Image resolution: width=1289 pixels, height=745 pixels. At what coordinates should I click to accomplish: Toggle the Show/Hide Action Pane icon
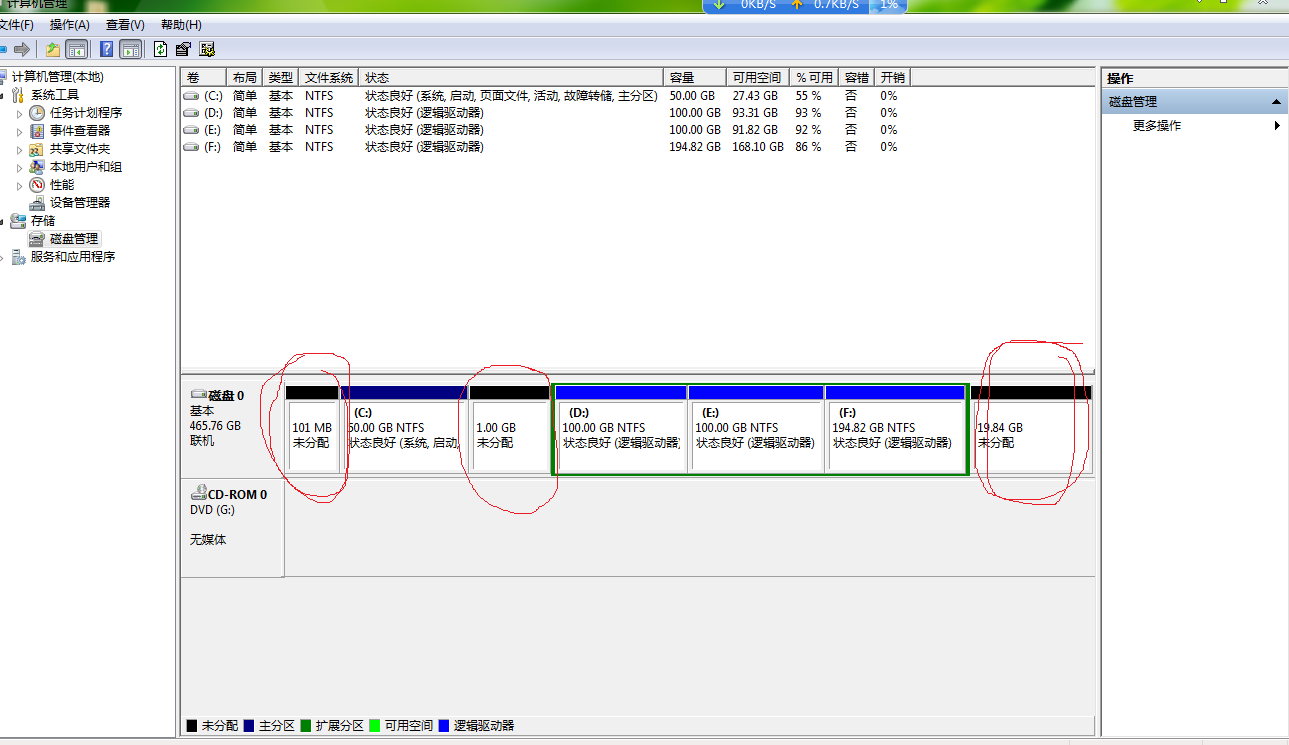click(130, 49)
